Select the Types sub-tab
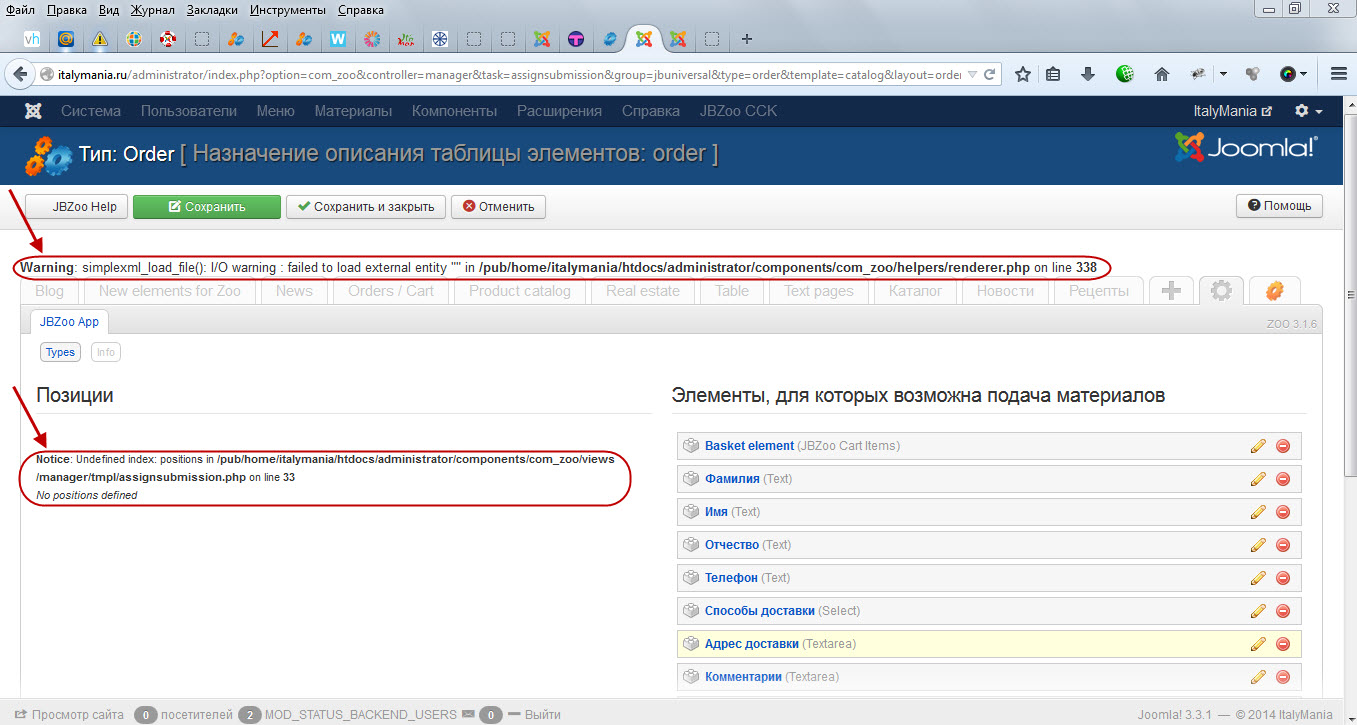 pos(60,352)
